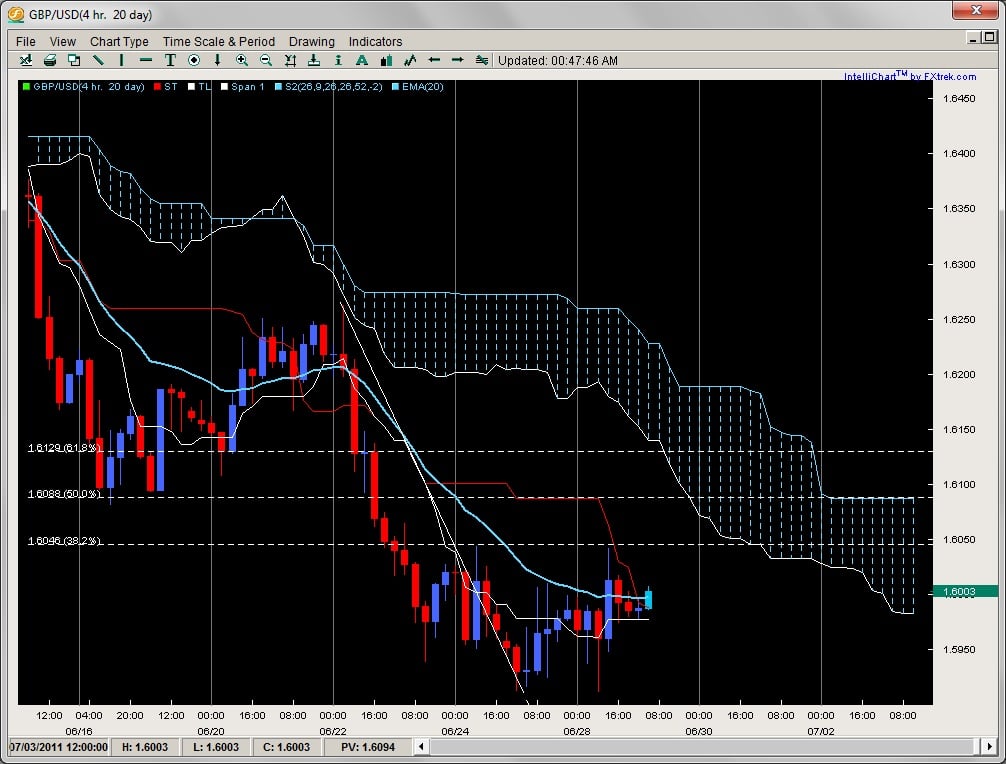Click the line chart zigzag icon
Viewport: 1006px width, 764px height.
point(410,60)
